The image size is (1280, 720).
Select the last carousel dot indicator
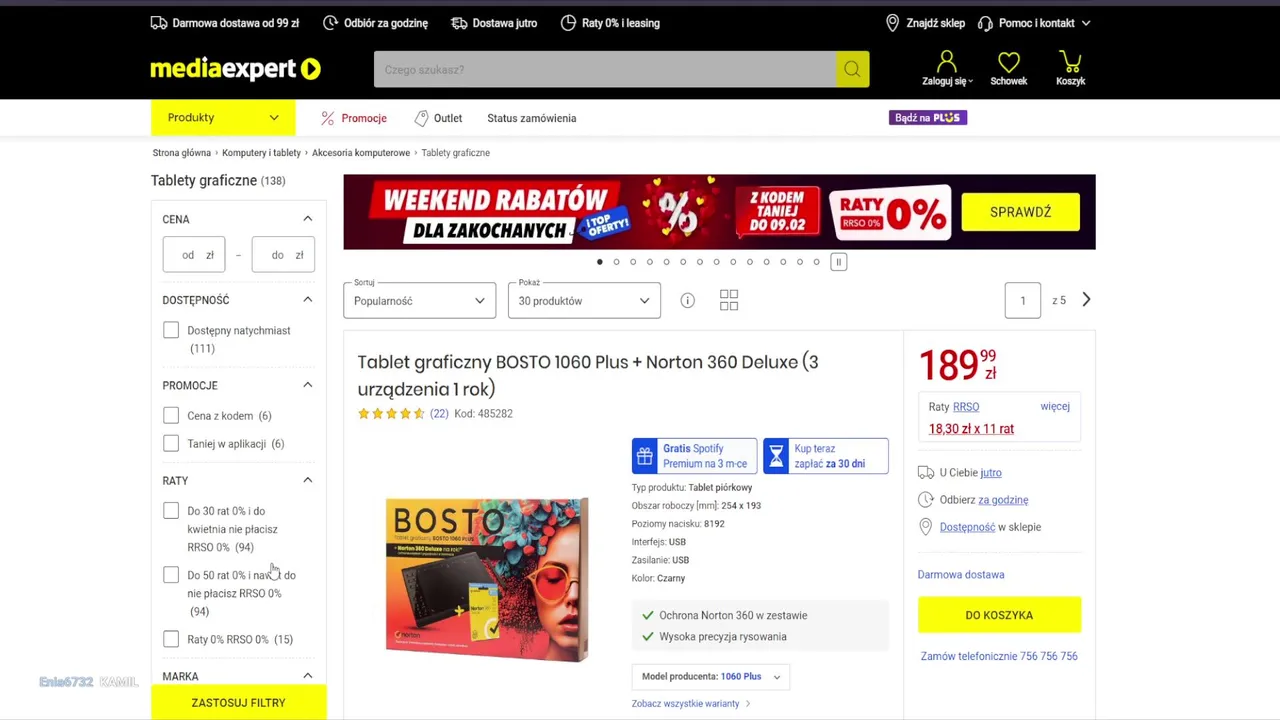(x=816, y=262)
